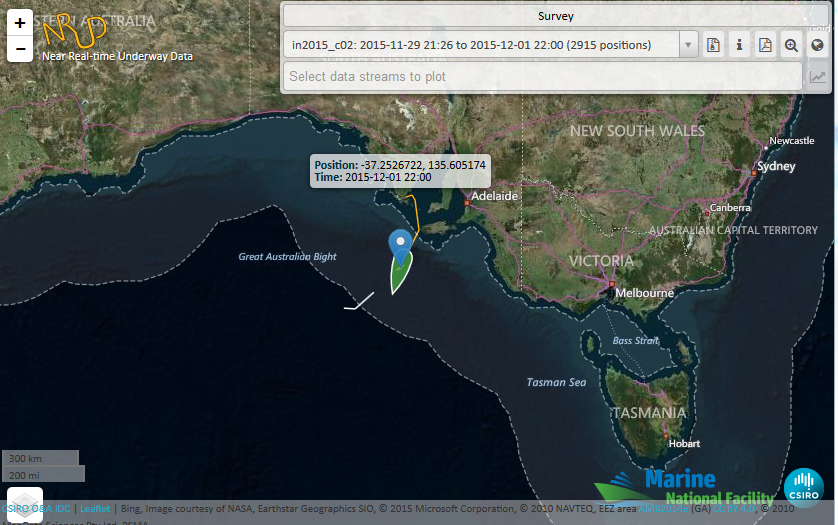838x525 pixels.
Task: Click the Sydney city label
Action: 776,166
